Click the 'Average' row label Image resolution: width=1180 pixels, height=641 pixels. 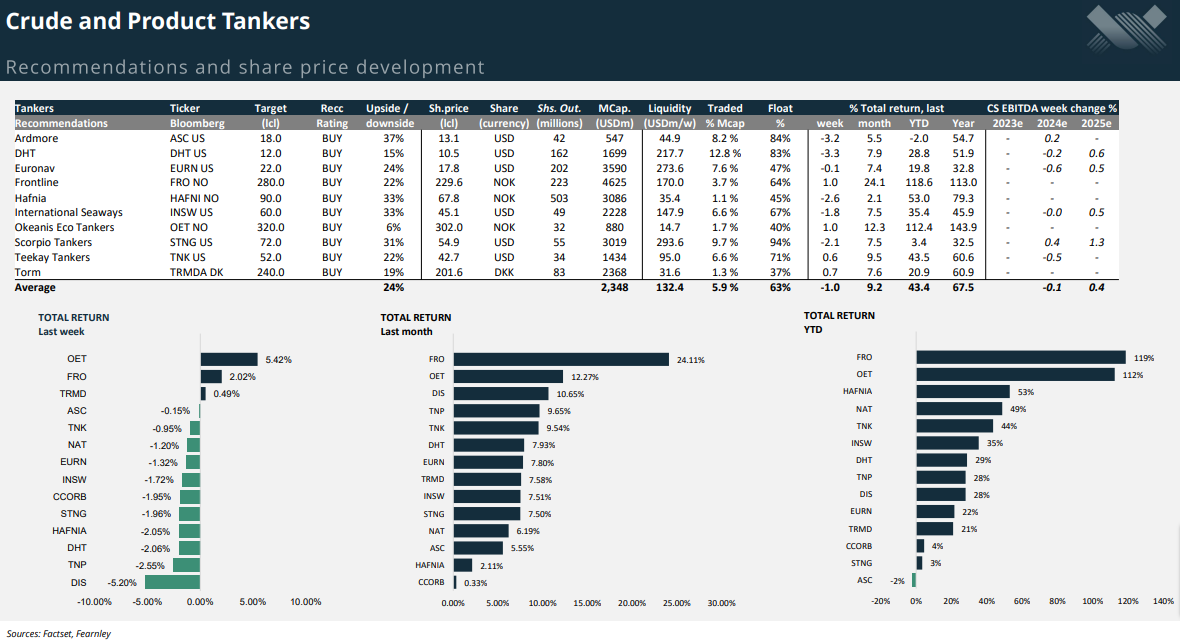click(35, 287)
